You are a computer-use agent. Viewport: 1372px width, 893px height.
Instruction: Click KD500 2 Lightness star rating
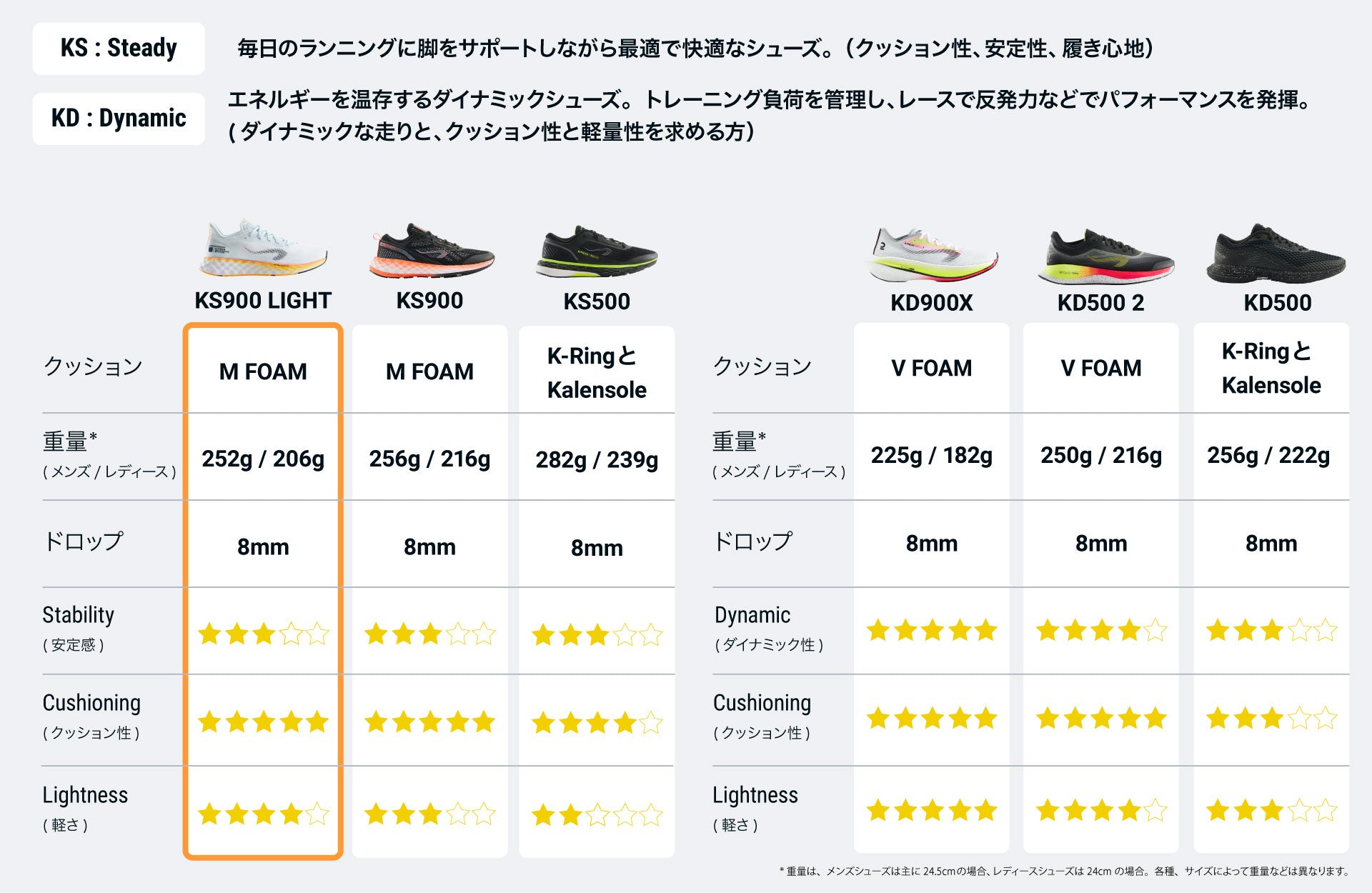coord(1101,811)
